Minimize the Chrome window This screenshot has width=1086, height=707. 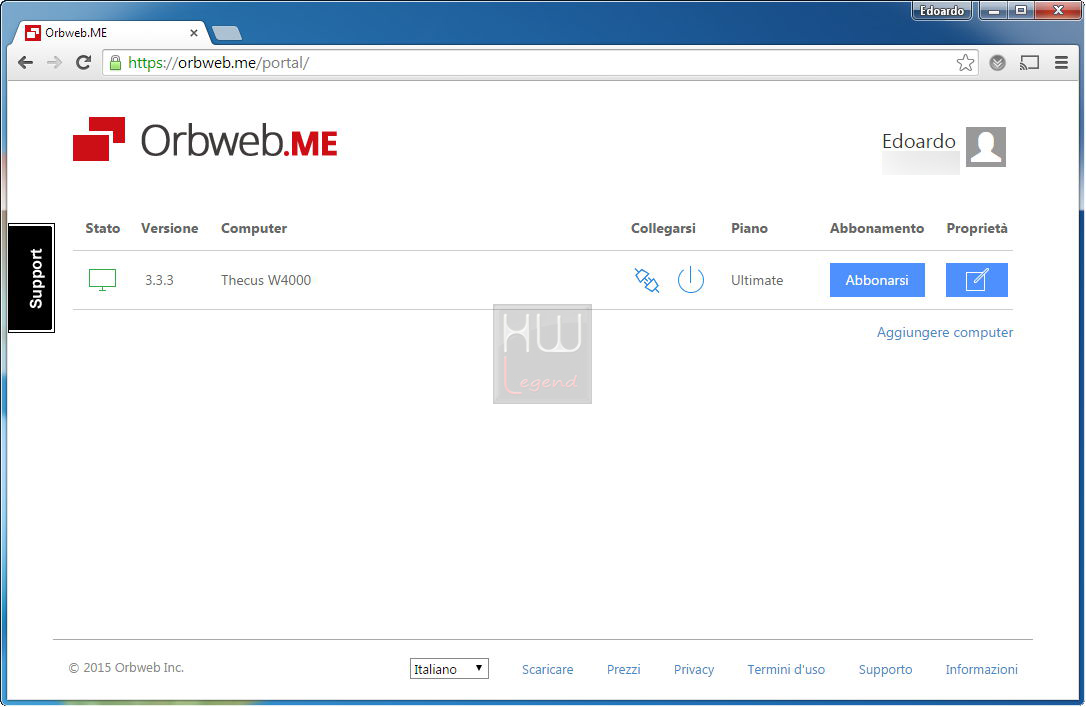point(994,10)
